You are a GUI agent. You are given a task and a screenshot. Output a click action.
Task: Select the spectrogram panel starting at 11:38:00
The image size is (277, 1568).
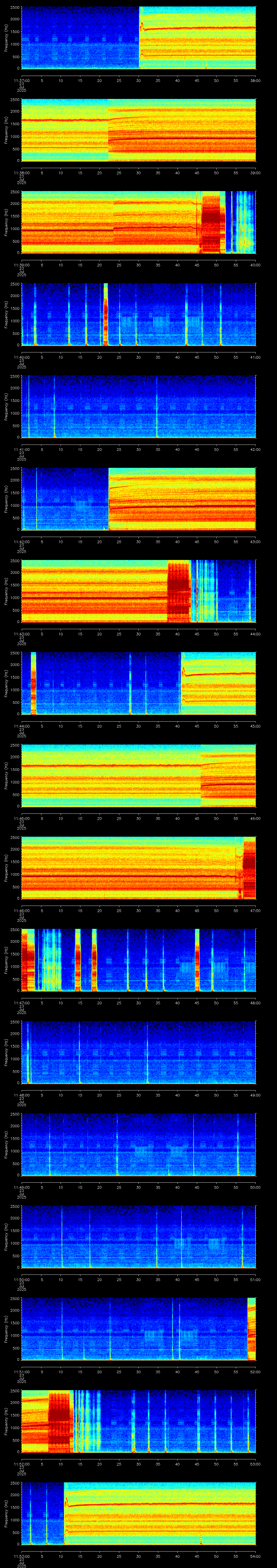click(x=138, y=130)
